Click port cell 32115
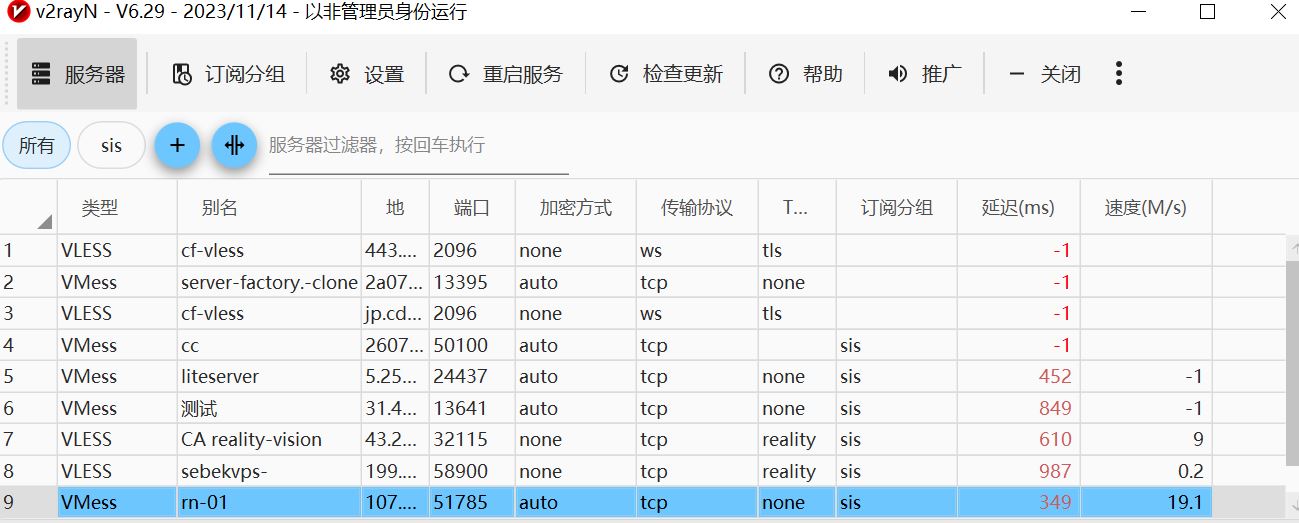1299x523 pixels. coord(460,440)
